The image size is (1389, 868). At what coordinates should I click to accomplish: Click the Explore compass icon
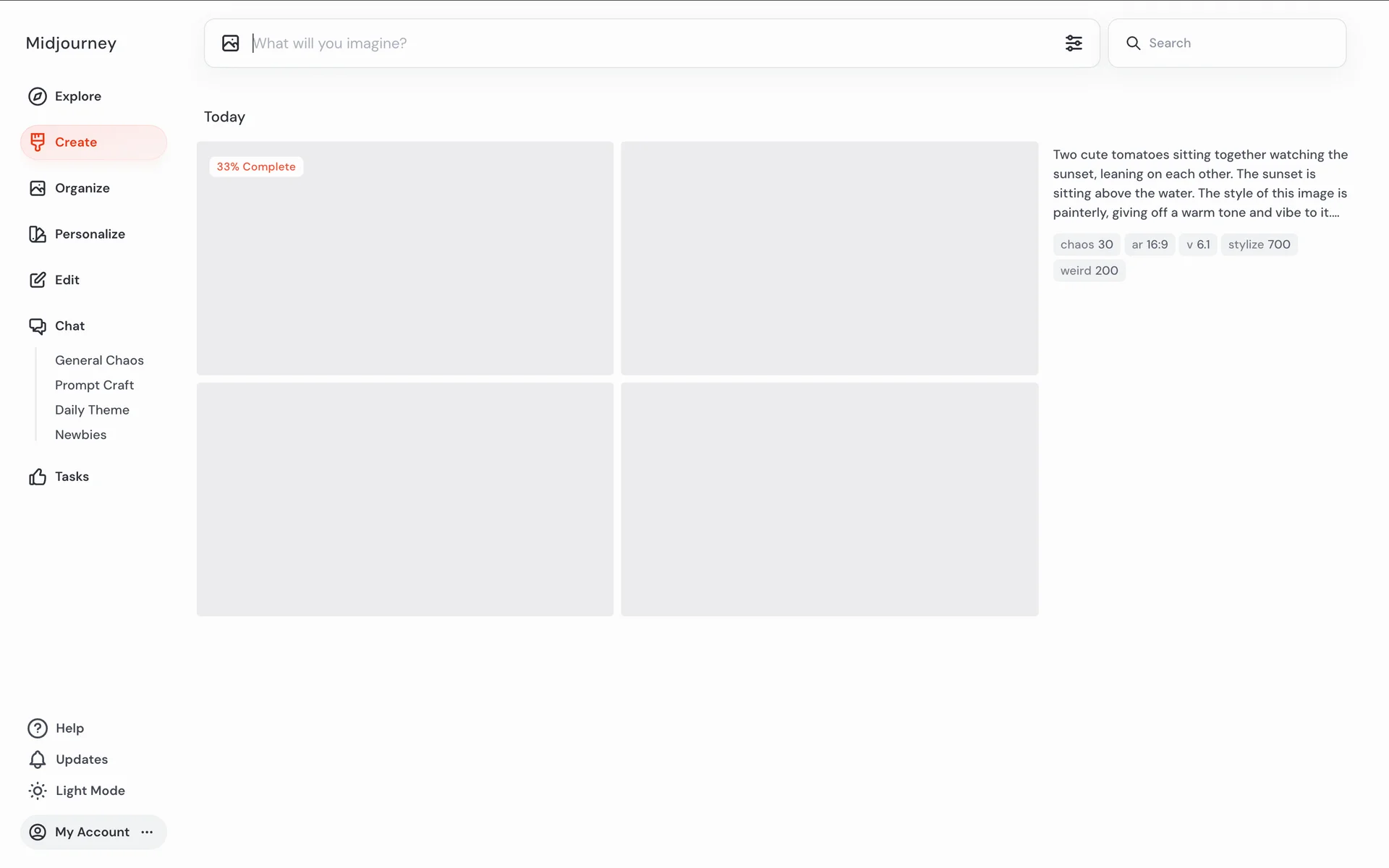pos(38,96)
